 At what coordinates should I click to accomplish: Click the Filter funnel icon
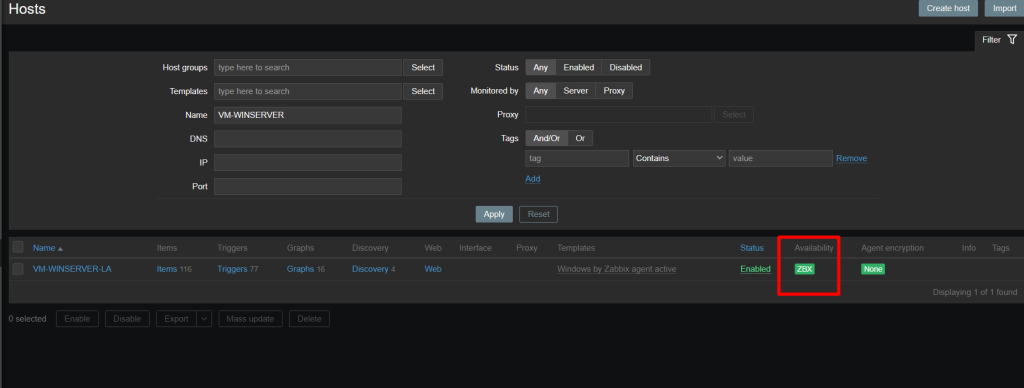pos(1012,40)
